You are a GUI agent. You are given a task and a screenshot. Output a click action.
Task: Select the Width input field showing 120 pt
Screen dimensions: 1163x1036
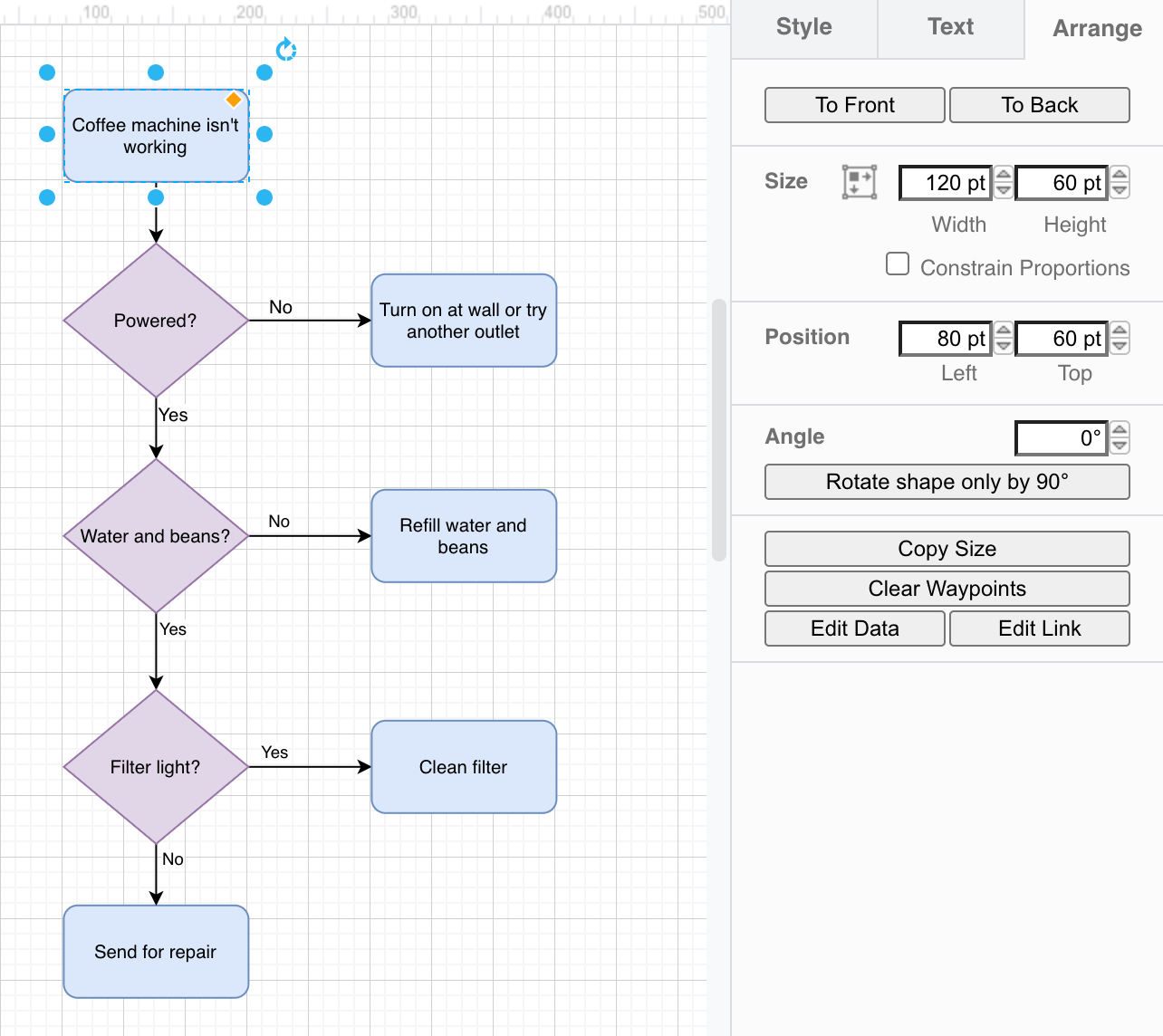click(945, 182)
